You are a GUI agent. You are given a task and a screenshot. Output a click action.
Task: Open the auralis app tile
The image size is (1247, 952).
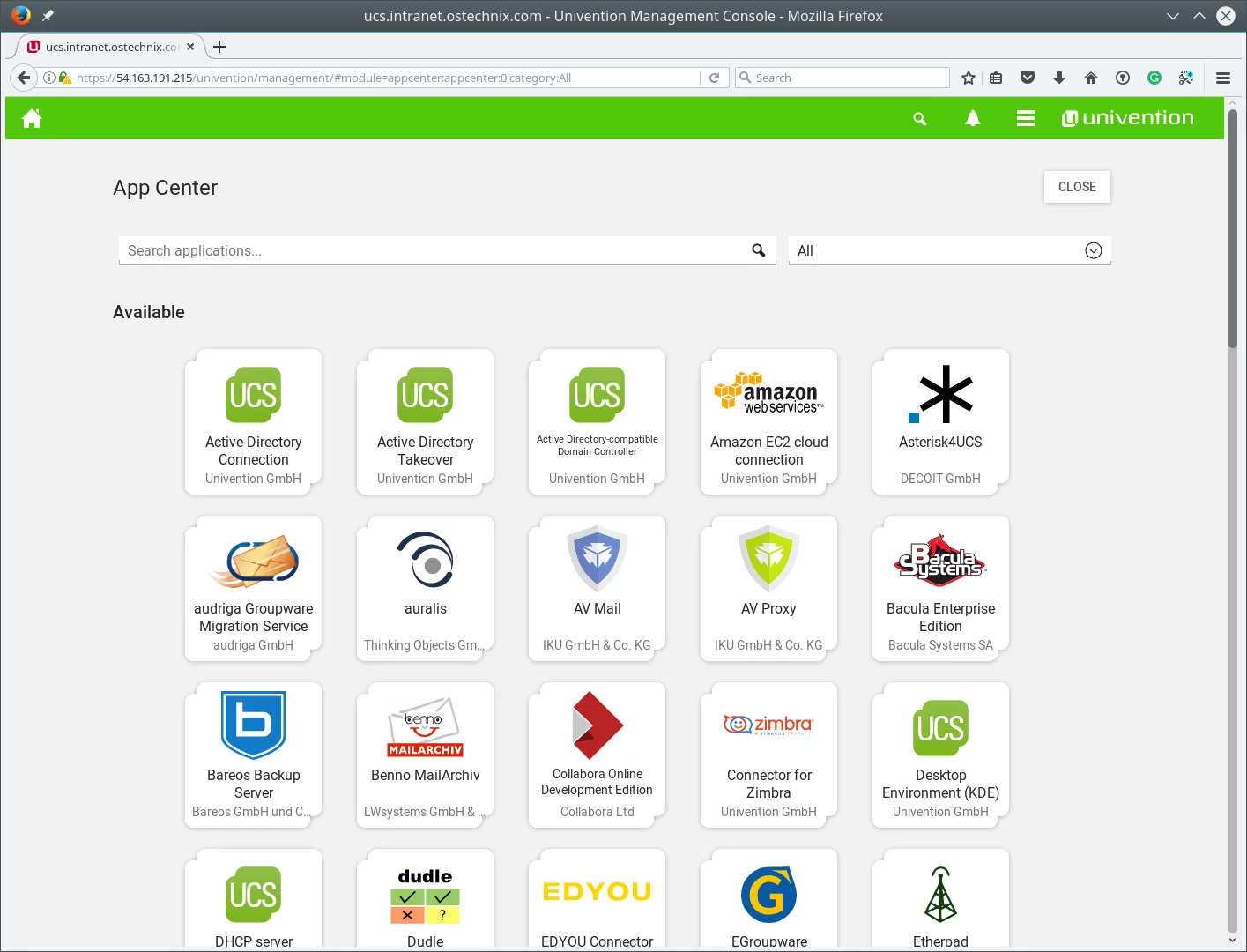click(x=425, y=588)
